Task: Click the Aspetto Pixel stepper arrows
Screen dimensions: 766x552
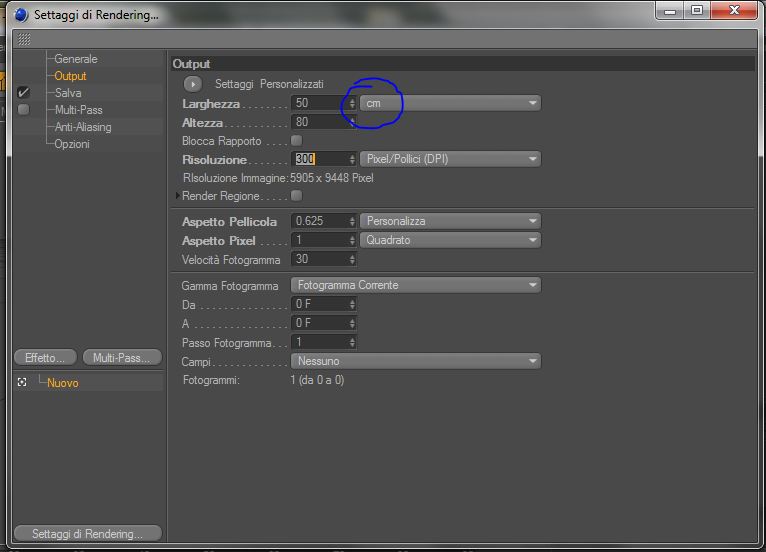Action: pyautogui.click(x=352, y=240)
